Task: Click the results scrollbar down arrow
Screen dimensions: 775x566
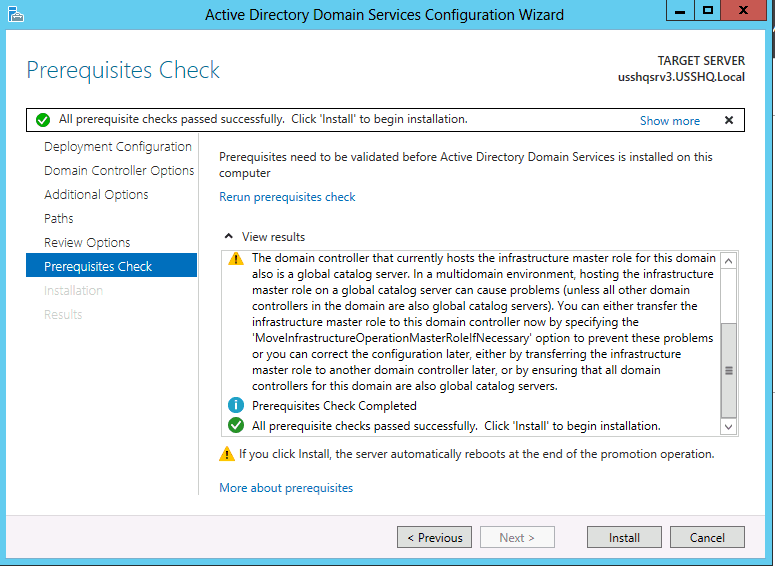Action: [x=729, y=426]
